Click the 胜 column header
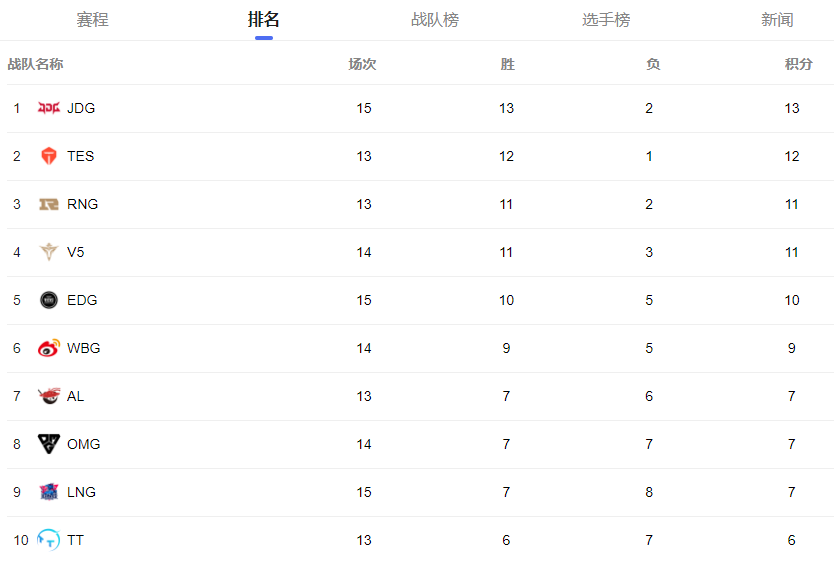This screenshot has height=562, width=834. coord(507,64)
